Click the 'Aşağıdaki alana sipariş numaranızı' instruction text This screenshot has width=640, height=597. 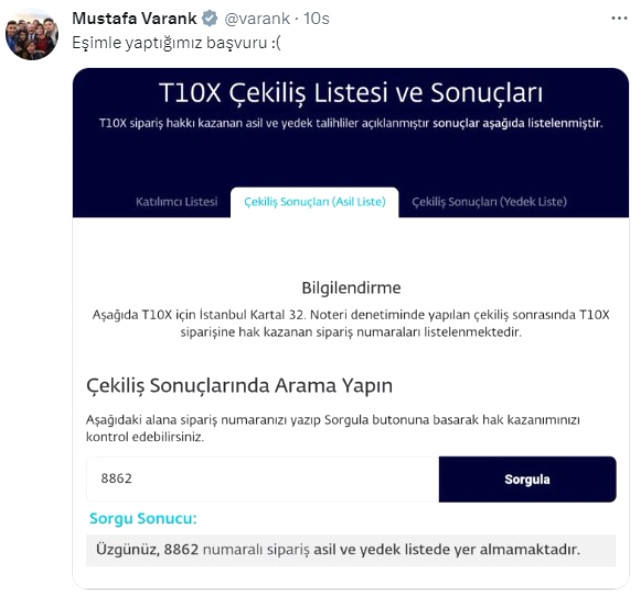pyautogui.click(x=340, y=428)
